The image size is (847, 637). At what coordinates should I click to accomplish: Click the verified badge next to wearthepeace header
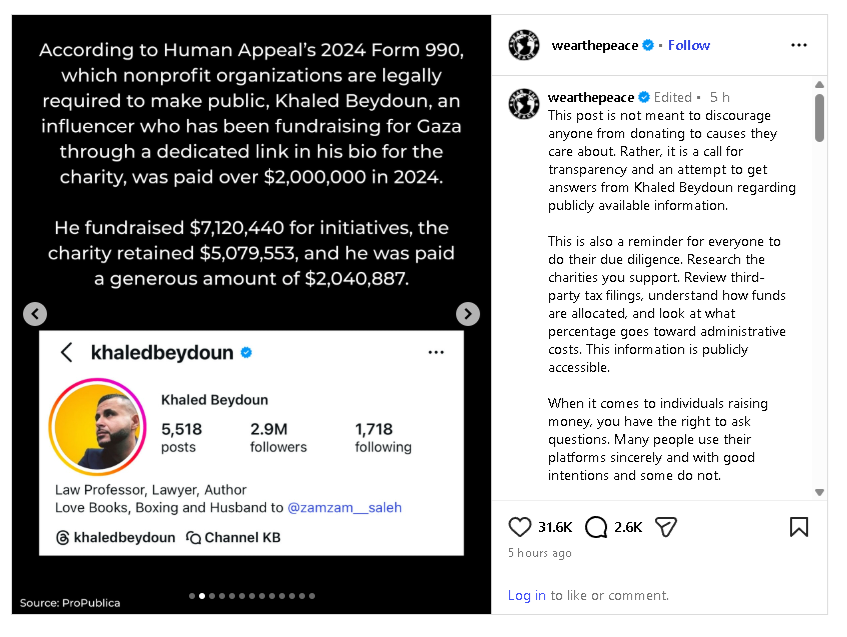[x=648, y=45]
